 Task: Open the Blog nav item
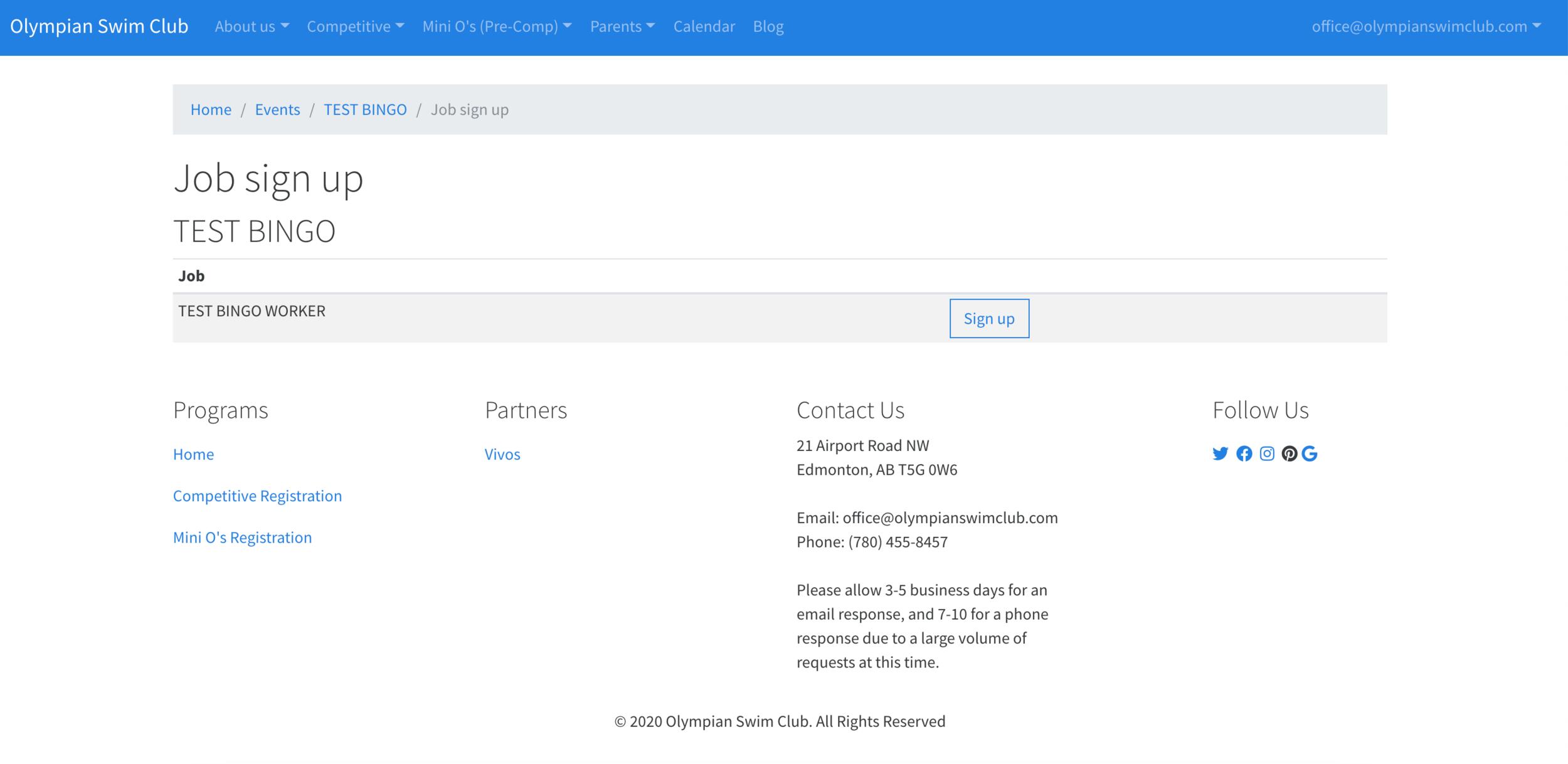point(768,26)
